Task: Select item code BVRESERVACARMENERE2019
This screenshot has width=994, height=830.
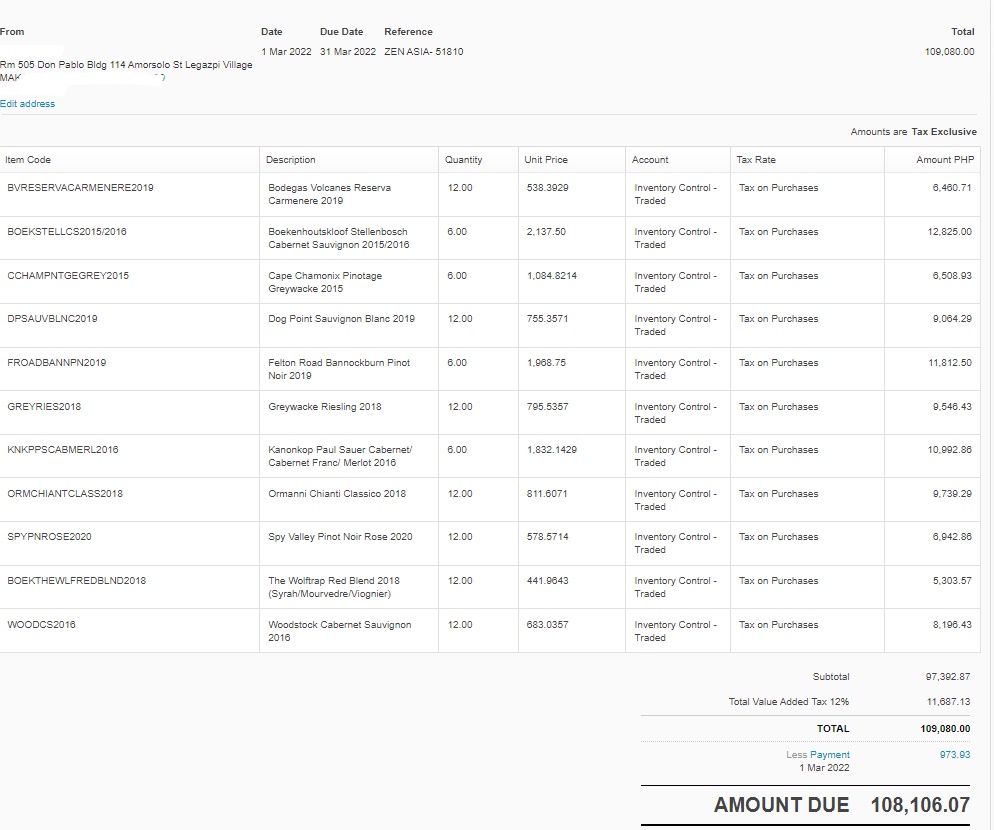Action: click(81, 188)
